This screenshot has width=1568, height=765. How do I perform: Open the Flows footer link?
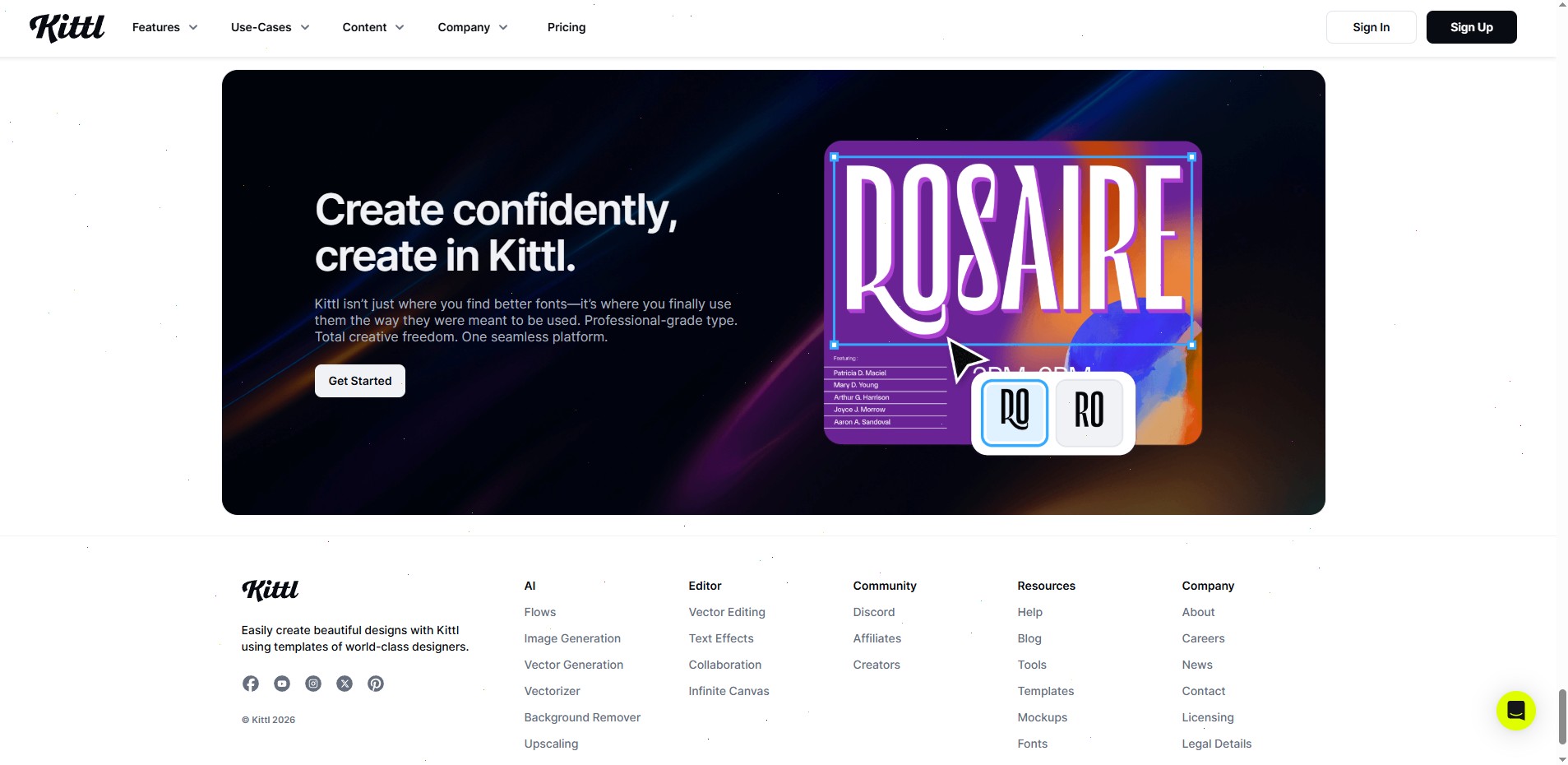click(540, 612)
